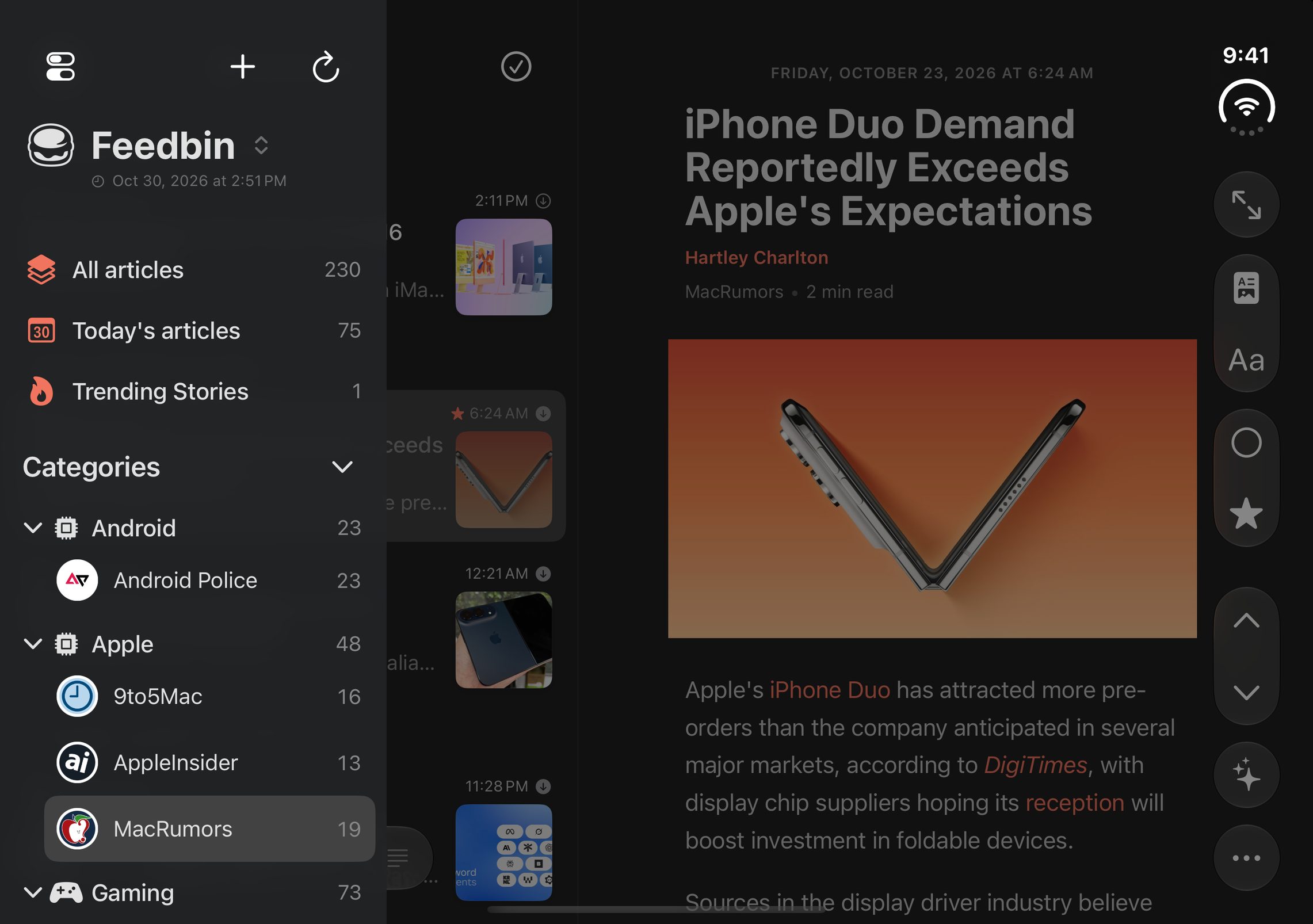Toggle star on current article
The height and width of the screenshot is (924, 1313).
[1246, 513]
